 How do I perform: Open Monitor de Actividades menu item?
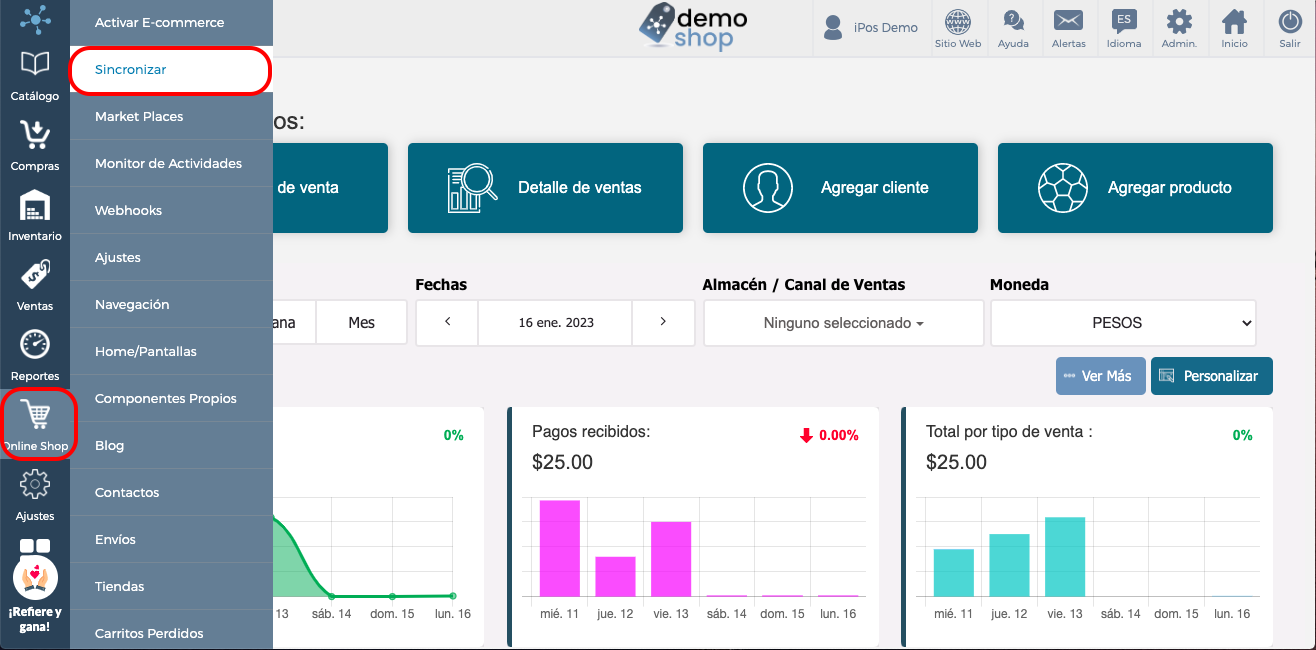171,163
